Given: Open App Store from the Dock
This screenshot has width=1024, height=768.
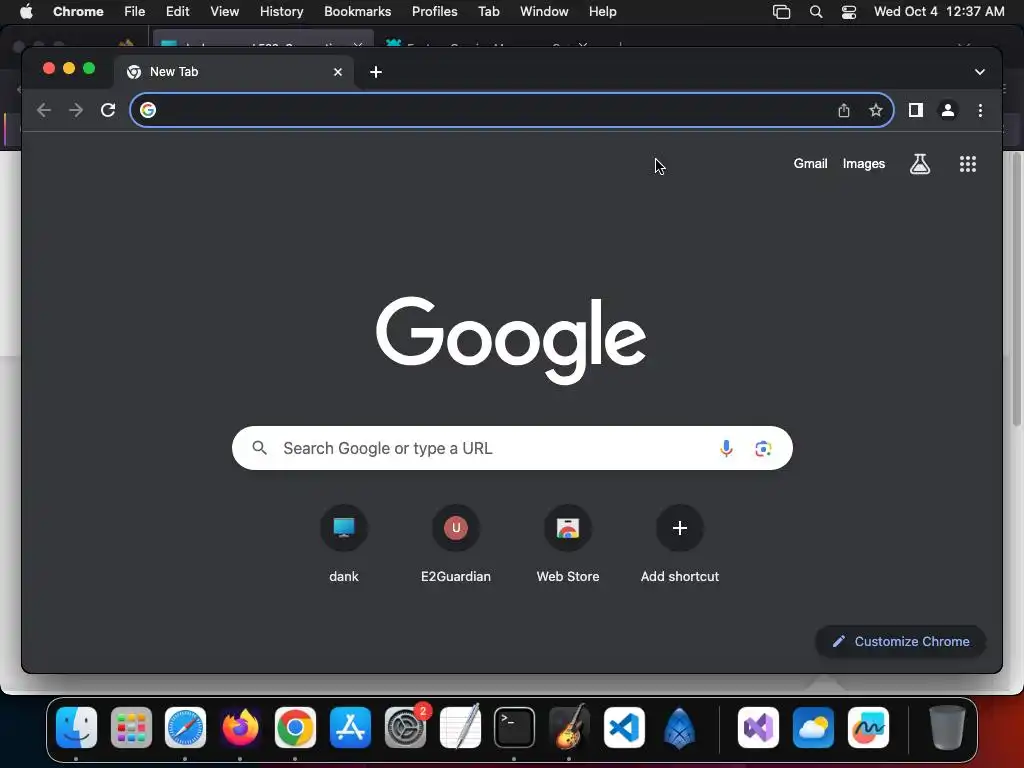Looking at the screenshot, I should pyautogui.click(x=350, y=728).
